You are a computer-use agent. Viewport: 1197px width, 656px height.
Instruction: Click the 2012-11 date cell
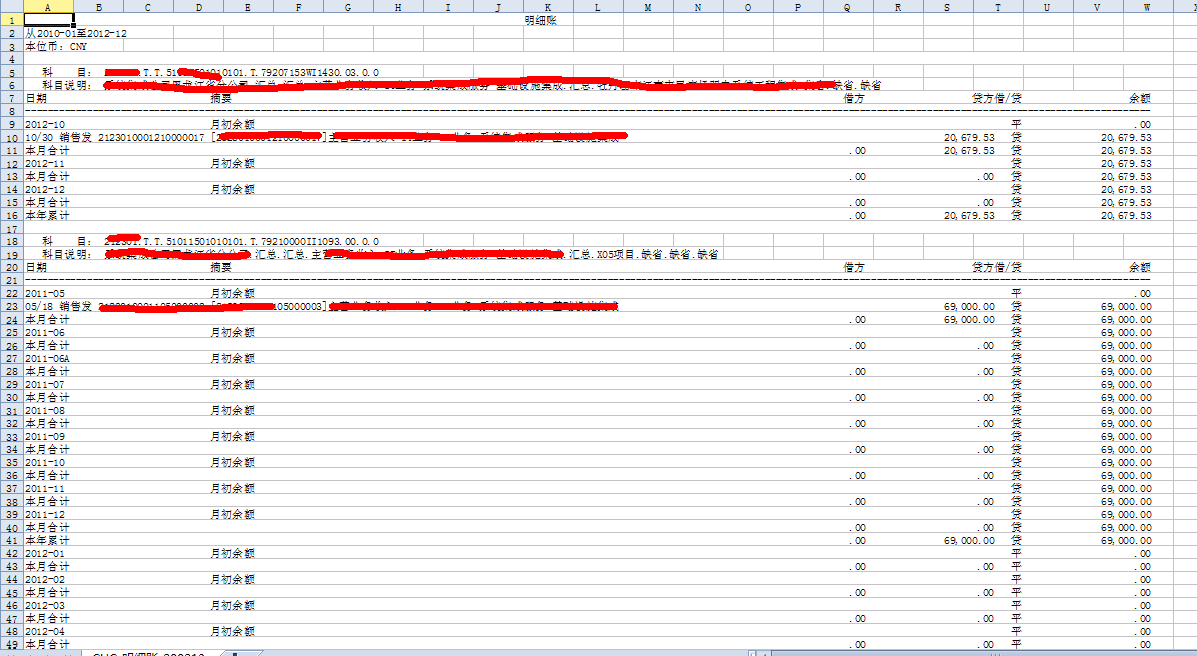pyautogui.click(x=45, y=163)
